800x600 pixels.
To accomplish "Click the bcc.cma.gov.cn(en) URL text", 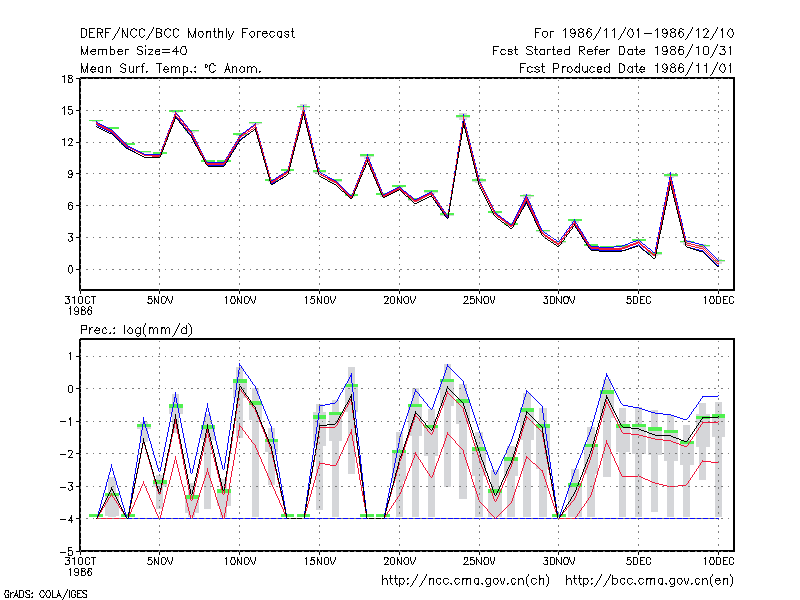I will pos(649,580).
